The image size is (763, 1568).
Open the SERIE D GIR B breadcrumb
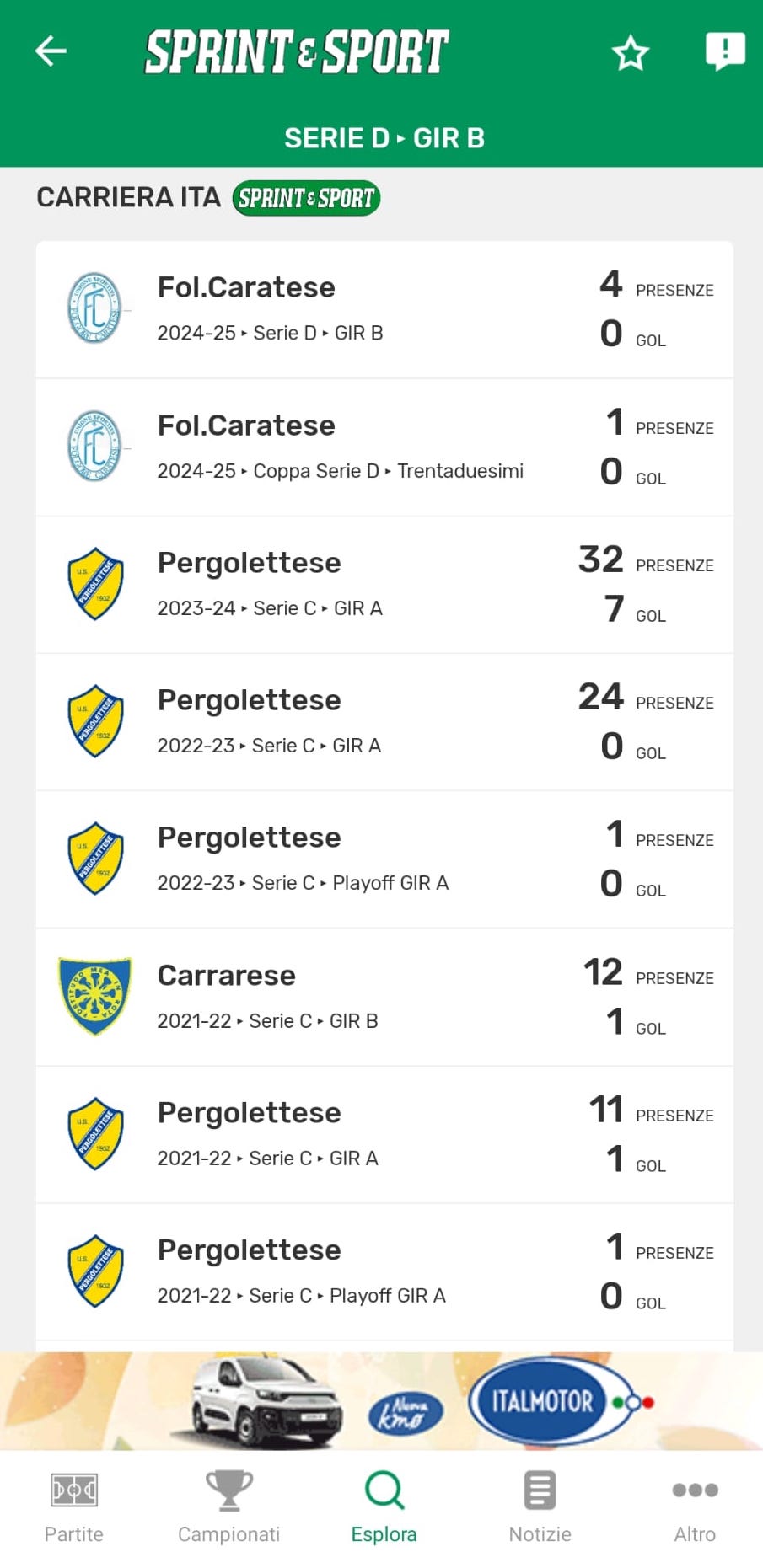coord(384,138)
